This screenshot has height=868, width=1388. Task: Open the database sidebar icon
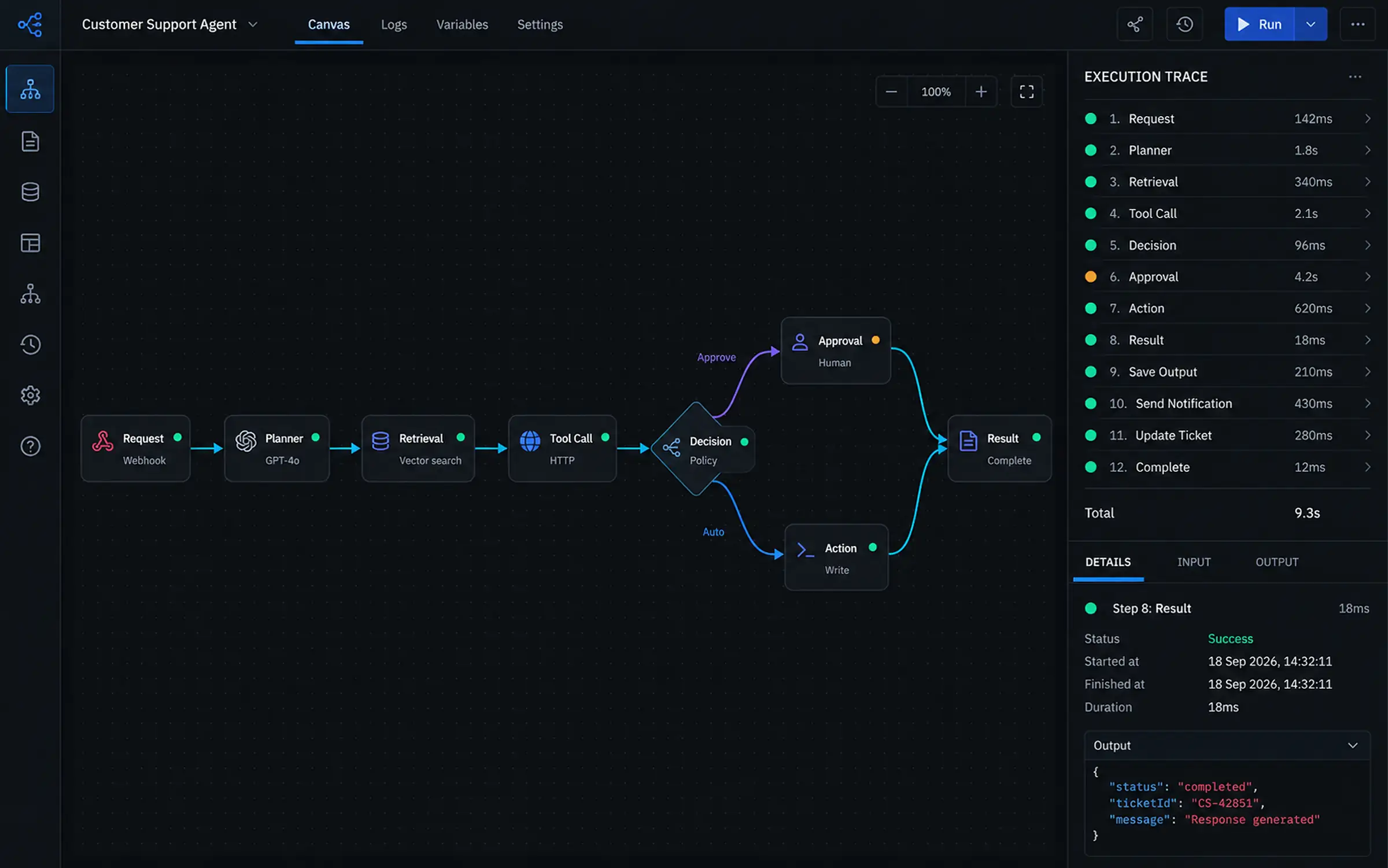(30, 192)
